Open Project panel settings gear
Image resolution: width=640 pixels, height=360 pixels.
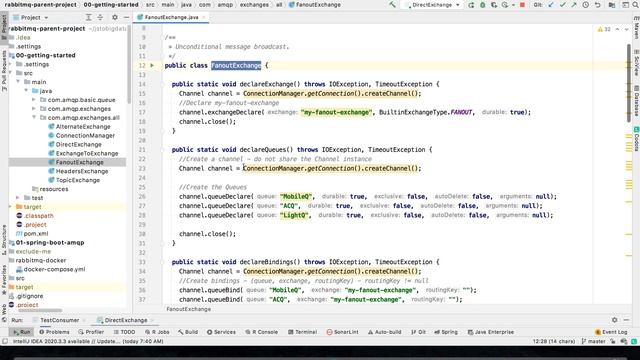(x=115, y=18)
